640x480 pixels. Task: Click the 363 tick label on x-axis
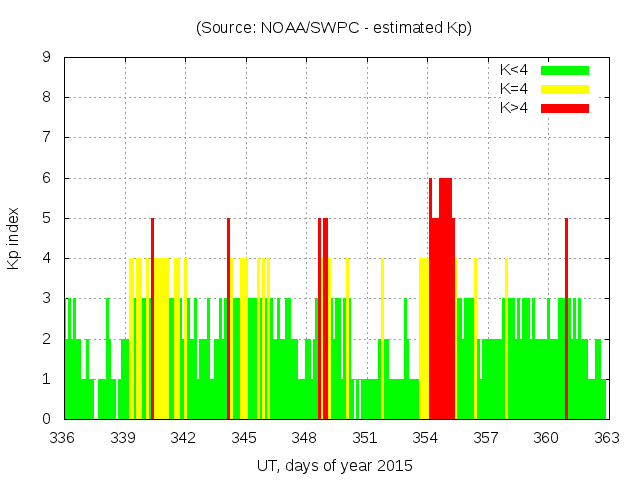click(606, 438)
